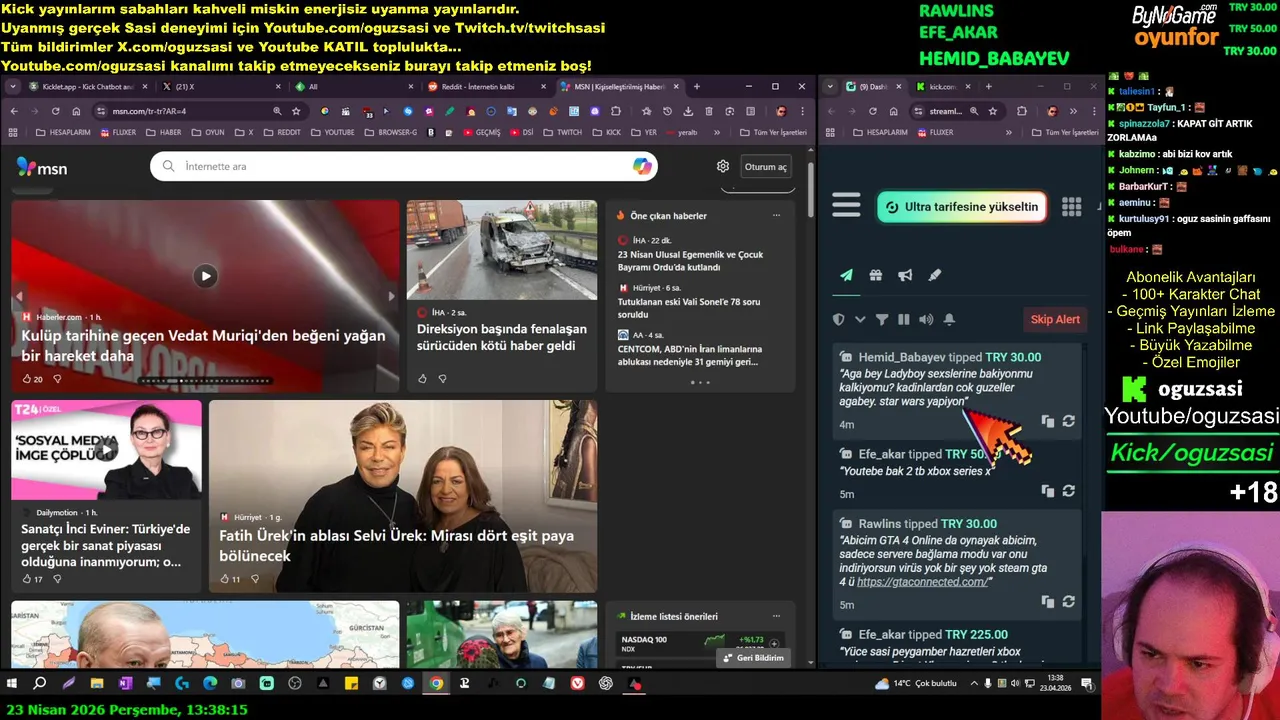
Task: Click the Geri Bildirim feedback button
Action: pyautogui.click(x=753, y=658)
